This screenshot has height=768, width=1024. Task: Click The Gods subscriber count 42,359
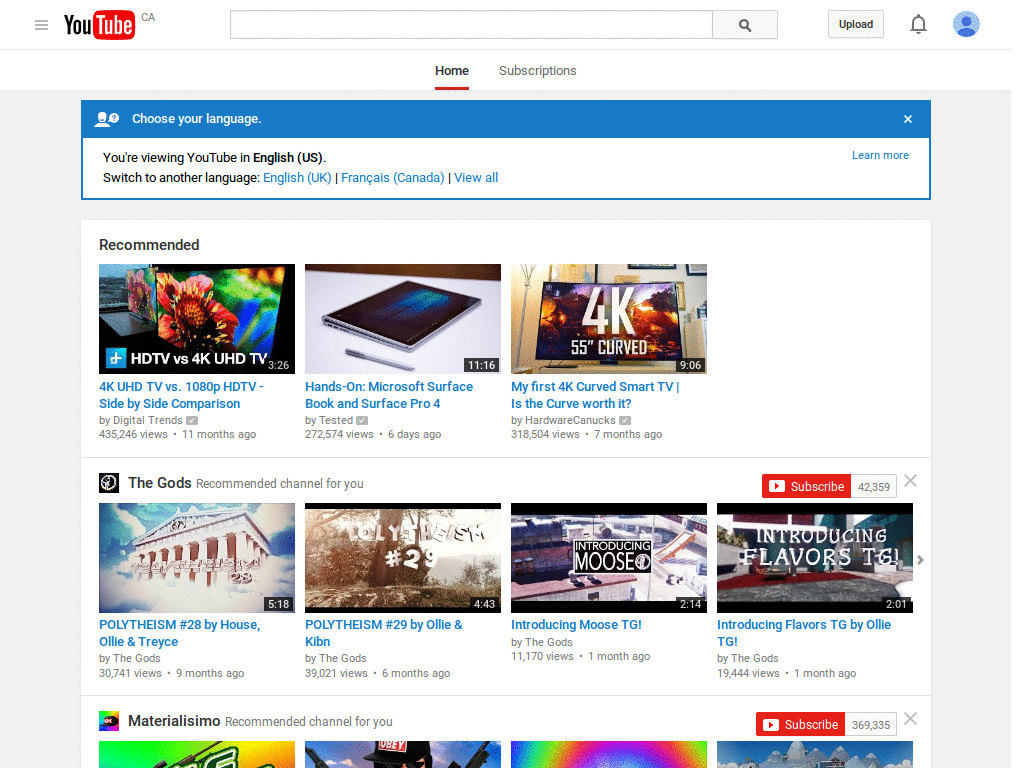[874, 487]
